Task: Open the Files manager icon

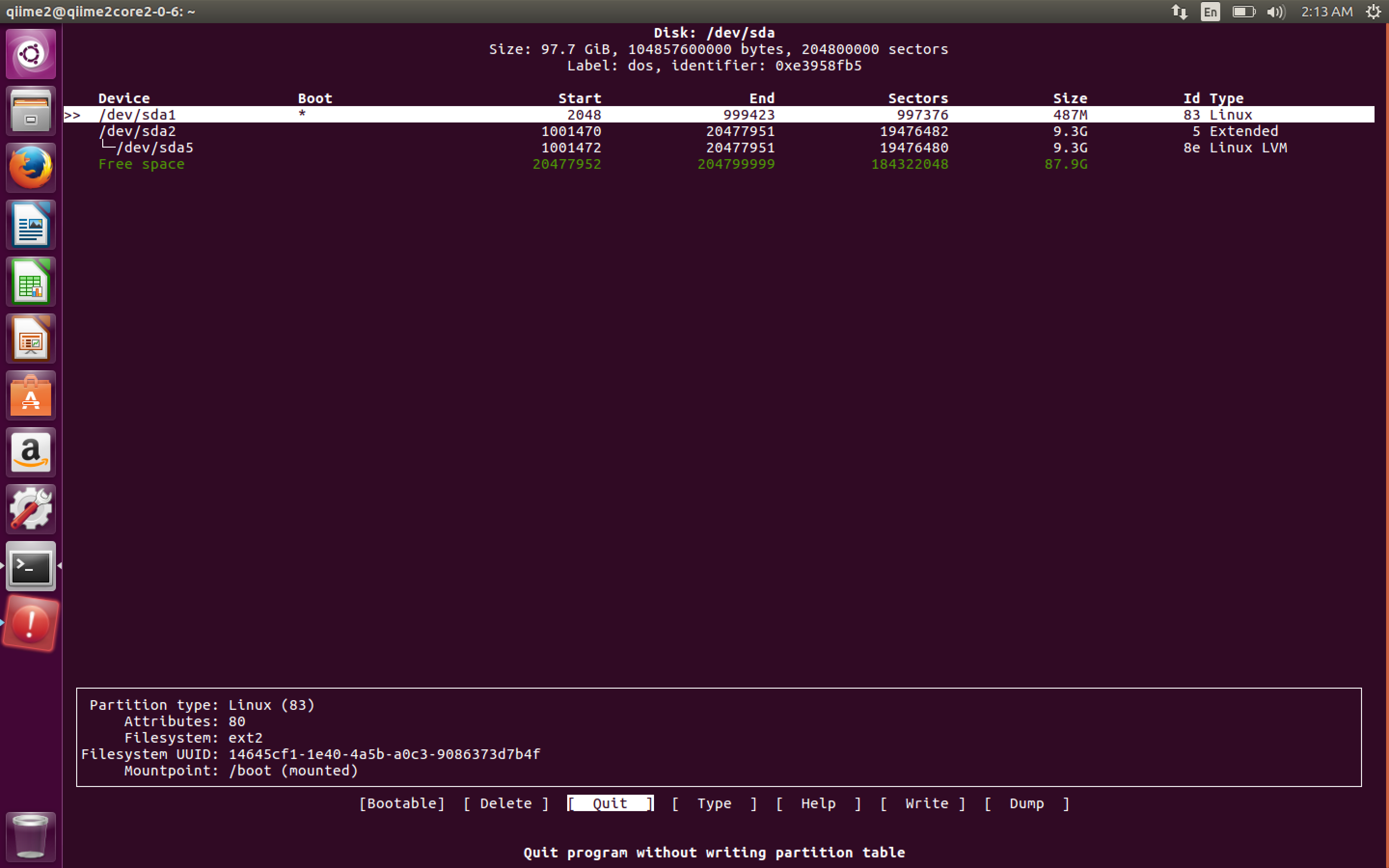Action: pos(31,111)
